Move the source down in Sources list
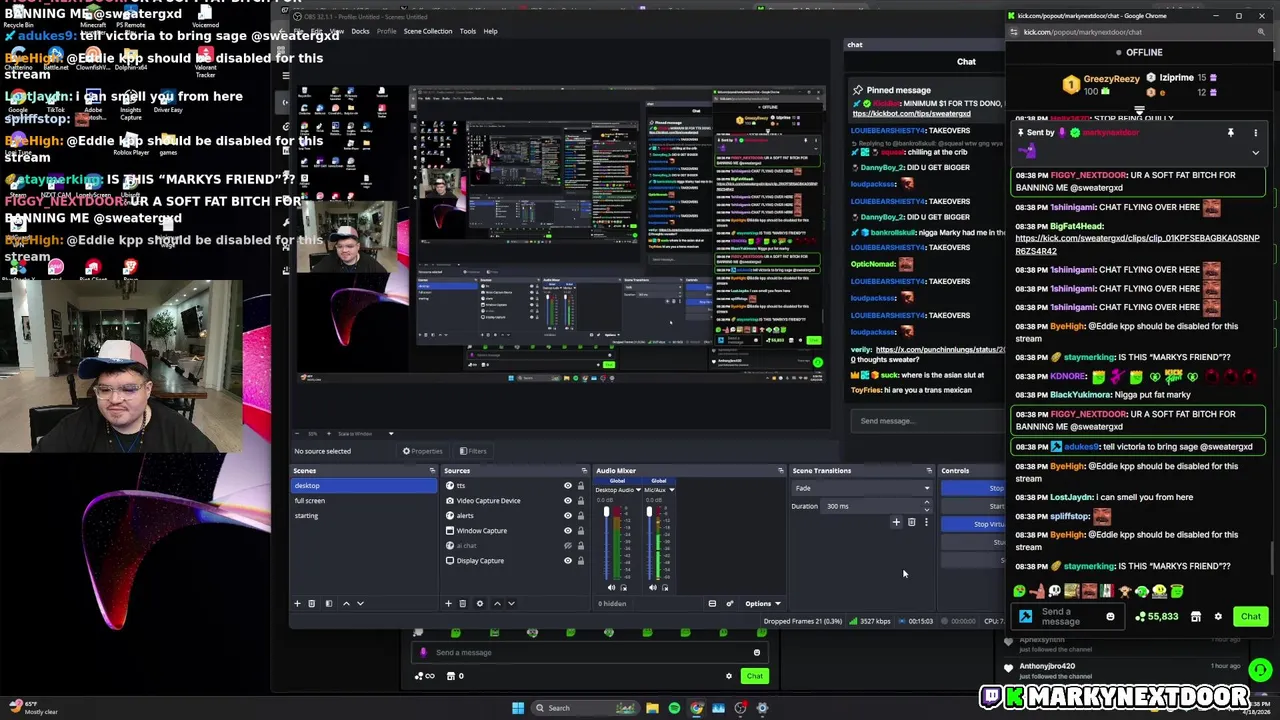The image size is (1280, 720). (511, 603)
